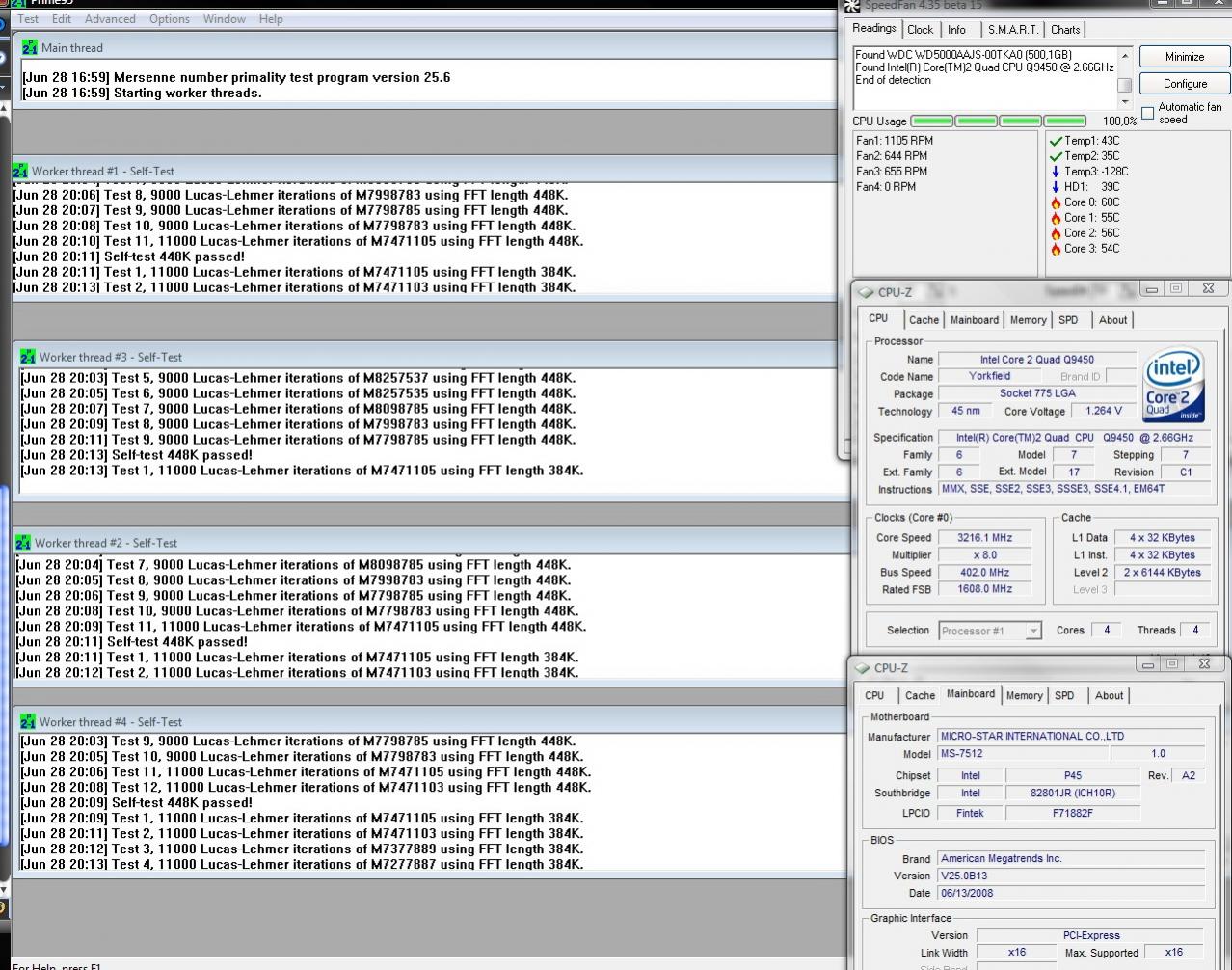
Task: Open the Test menu in Prime95
Action: pos(28,18)
